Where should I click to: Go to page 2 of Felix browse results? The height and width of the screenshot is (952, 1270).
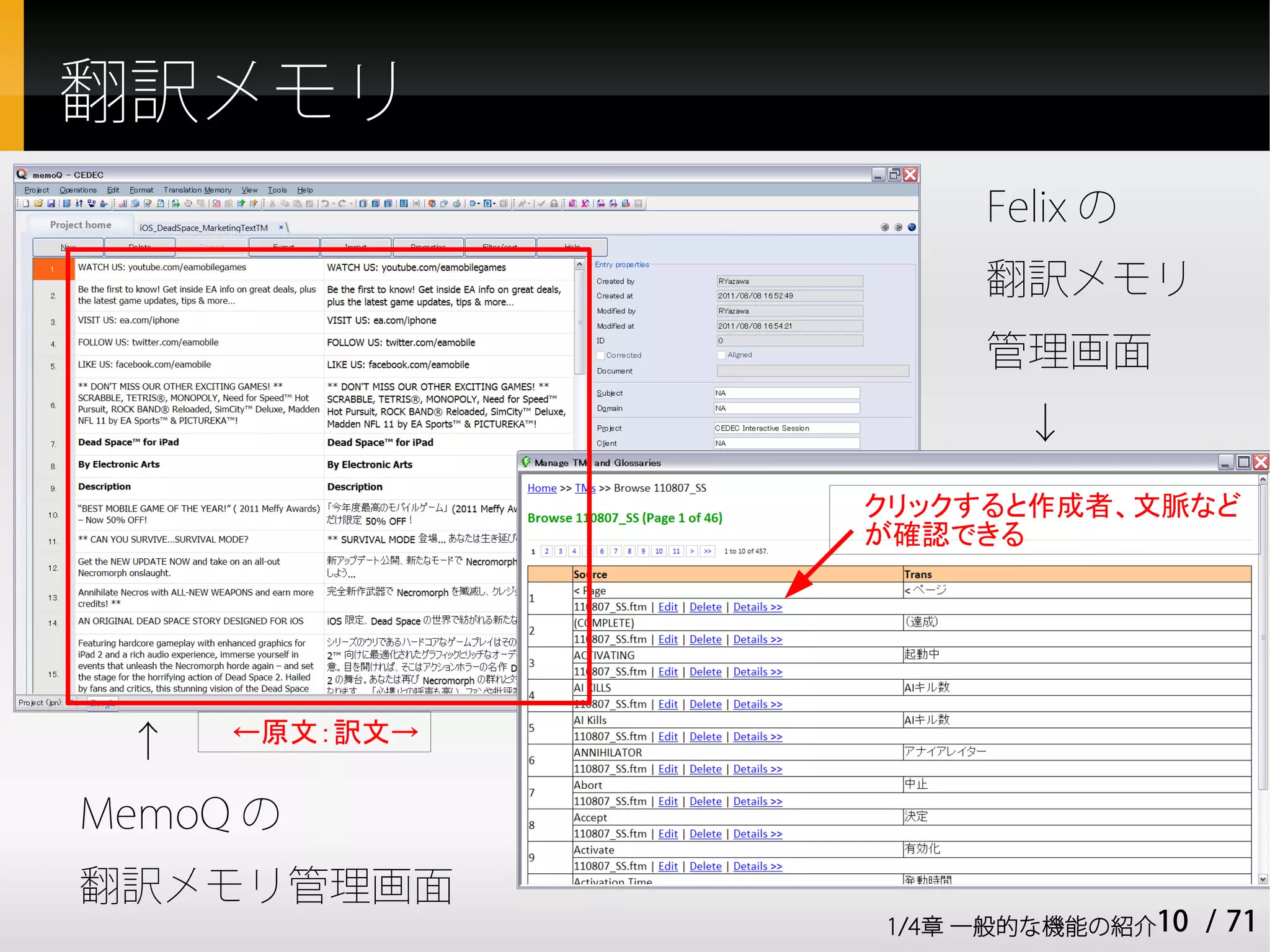coord(546,551)
